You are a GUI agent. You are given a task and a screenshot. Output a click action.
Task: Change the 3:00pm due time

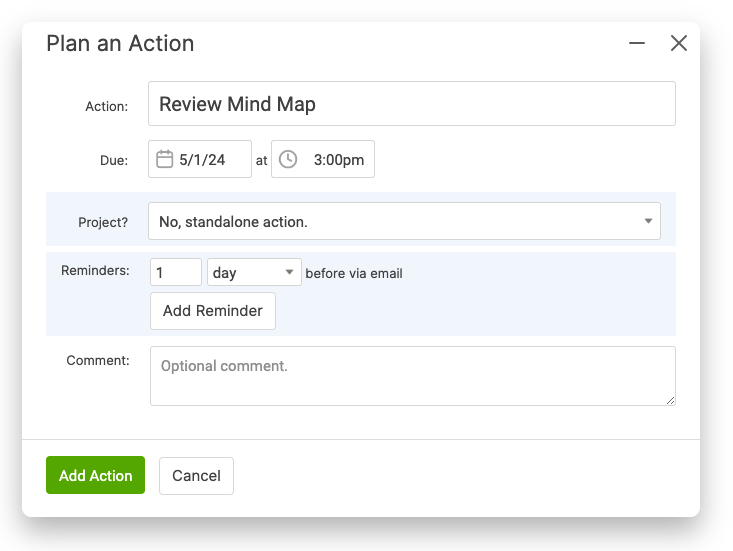click(323, 159)
